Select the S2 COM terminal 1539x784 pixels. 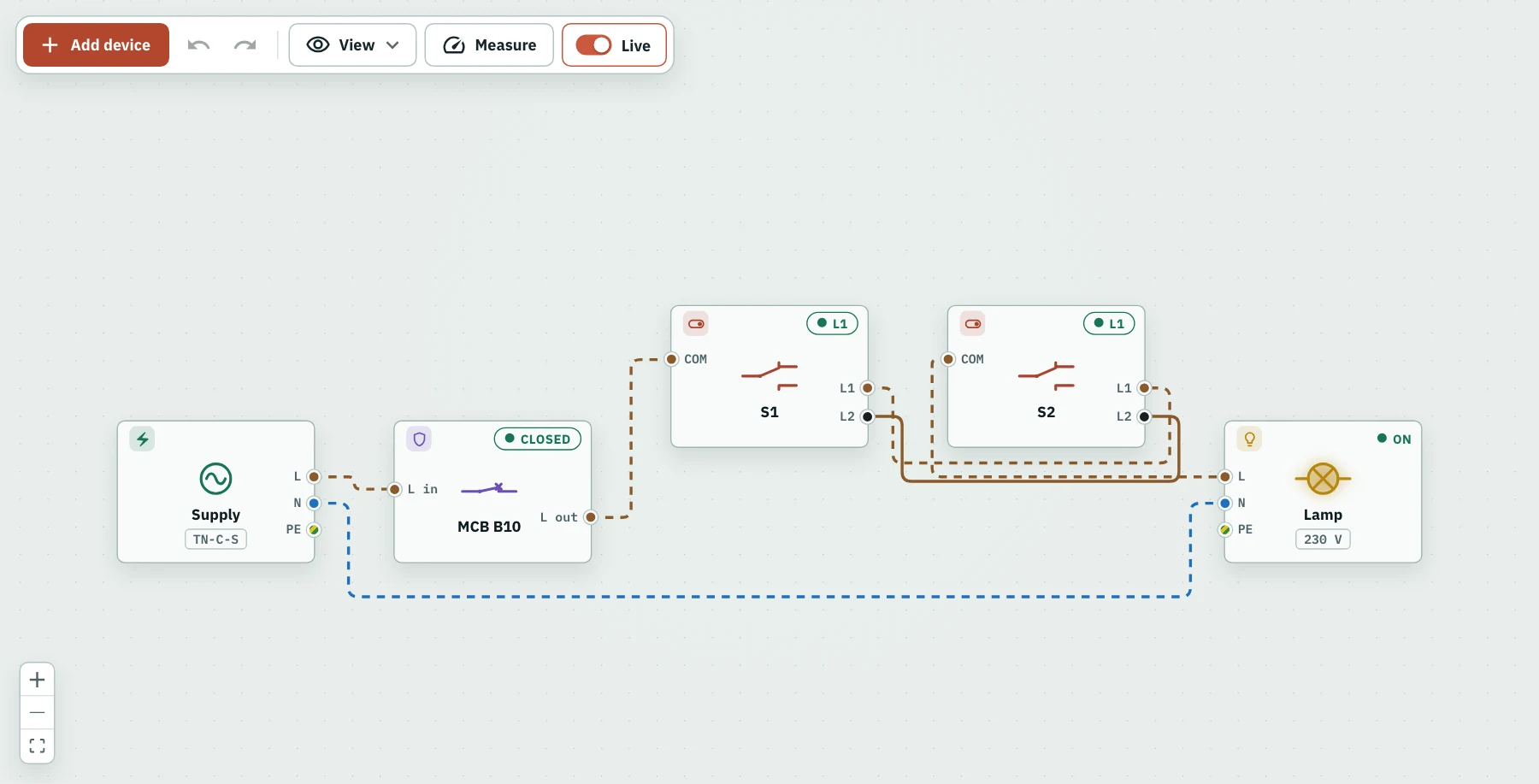pos(948,359)
